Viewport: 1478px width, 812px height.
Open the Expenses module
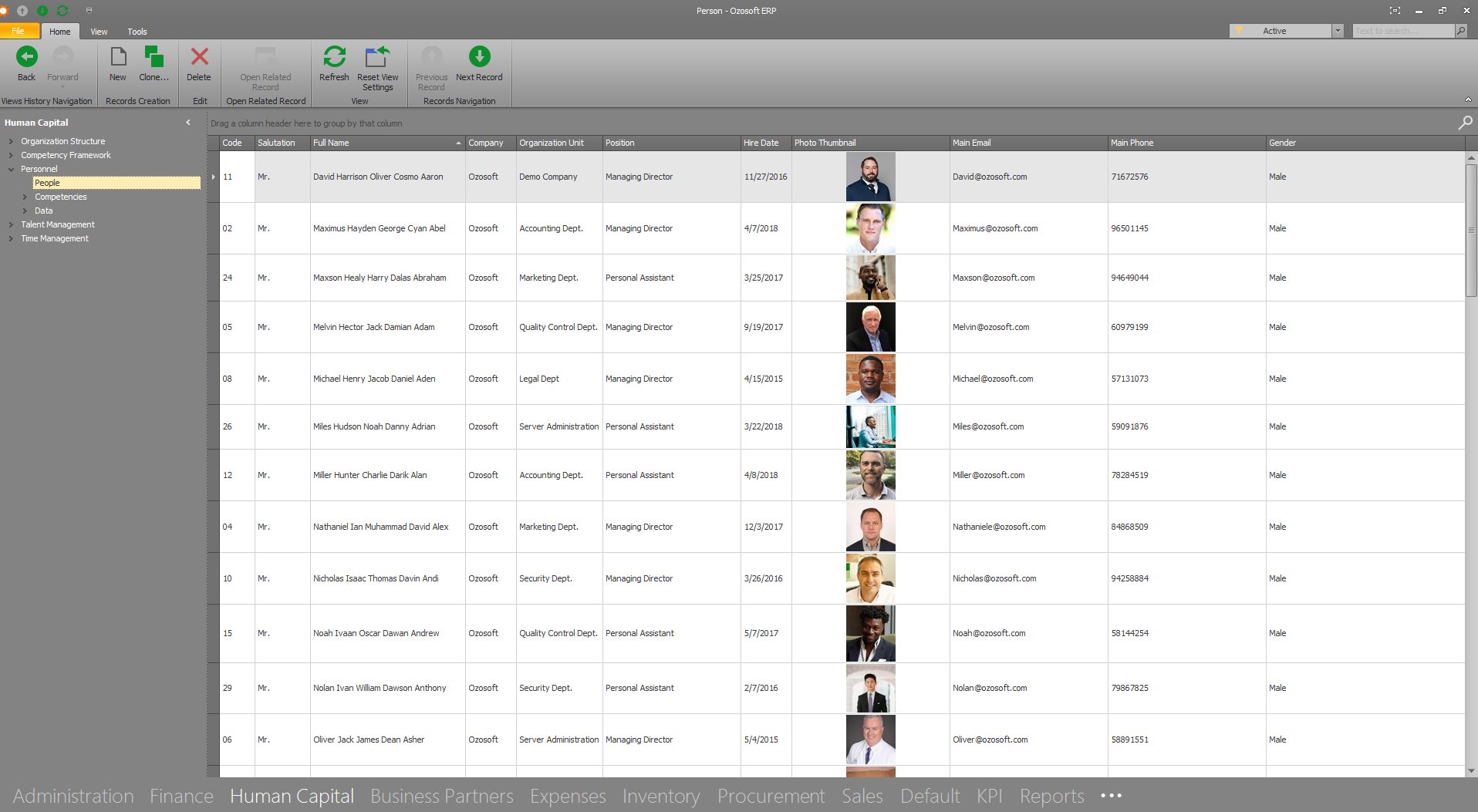click(568, 796)
